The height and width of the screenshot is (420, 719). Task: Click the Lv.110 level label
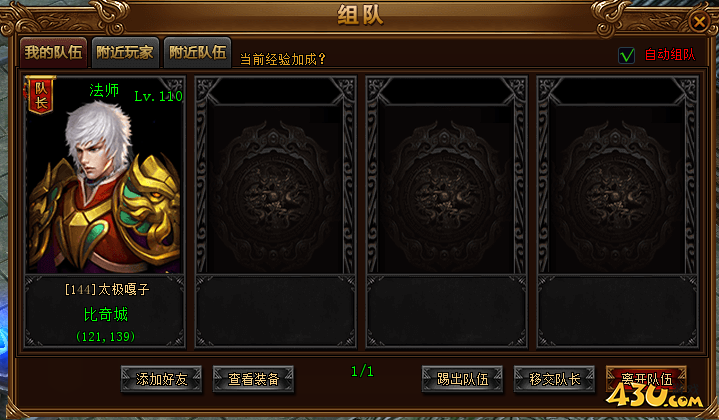[x=158, y=96]
